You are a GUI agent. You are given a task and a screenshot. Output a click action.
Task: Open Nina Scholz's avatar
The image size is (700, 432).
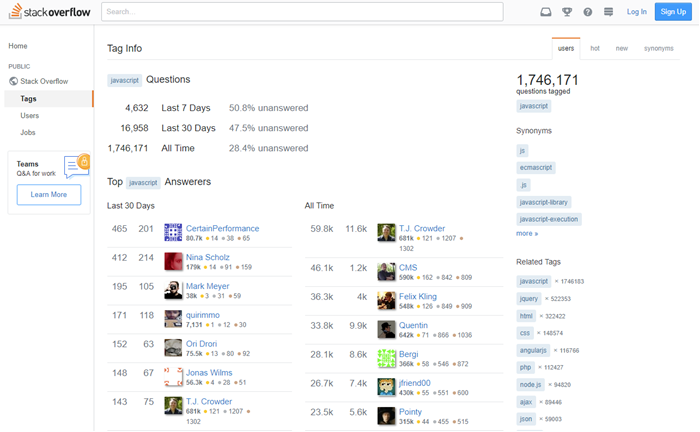pyautogui.click(x=173, y=262)
